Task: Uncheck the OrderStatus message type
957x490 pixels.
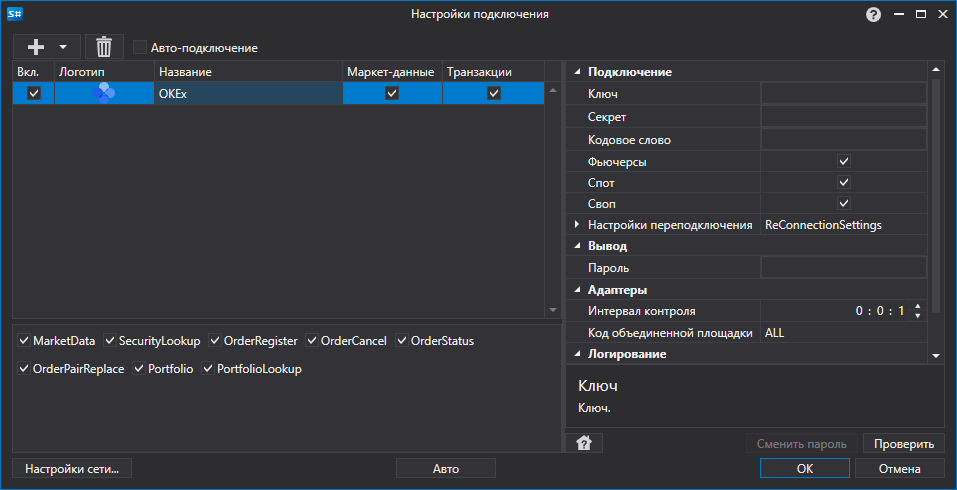Action: coord(402,340)
